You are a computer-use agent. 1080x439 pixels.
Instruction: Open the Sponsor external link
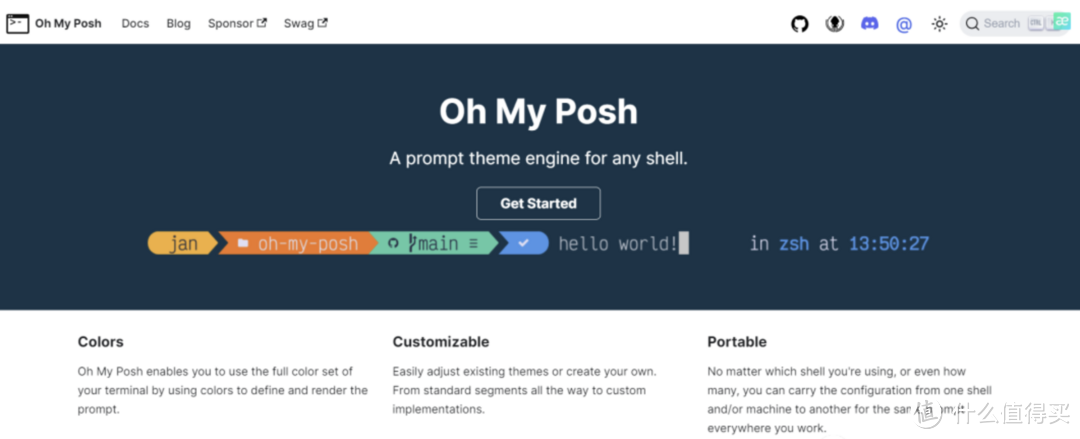[237, 23]
